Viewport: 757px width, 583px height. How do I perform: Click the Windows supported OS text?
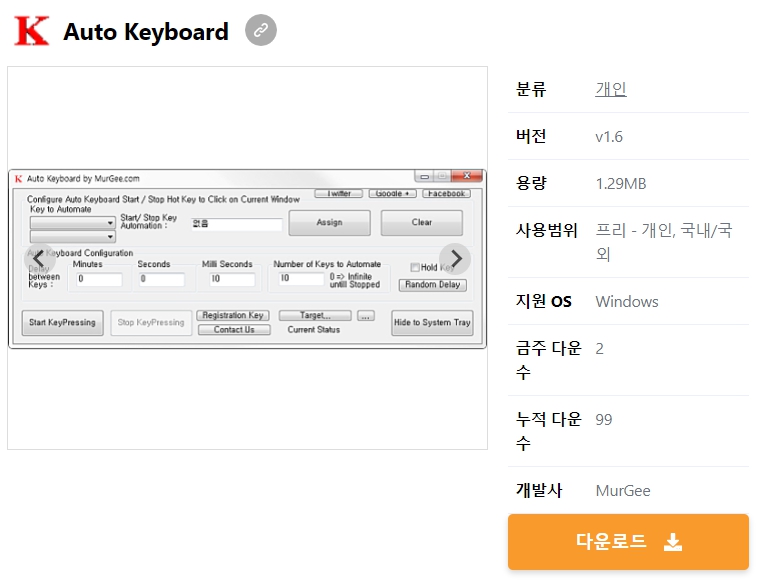point(627,302)
